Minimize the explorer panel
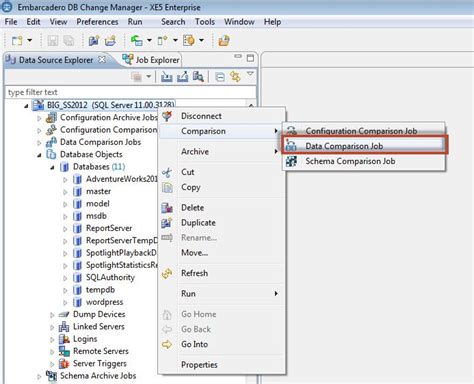This screenshot has width=474, height=384. [x=238, y=56]
